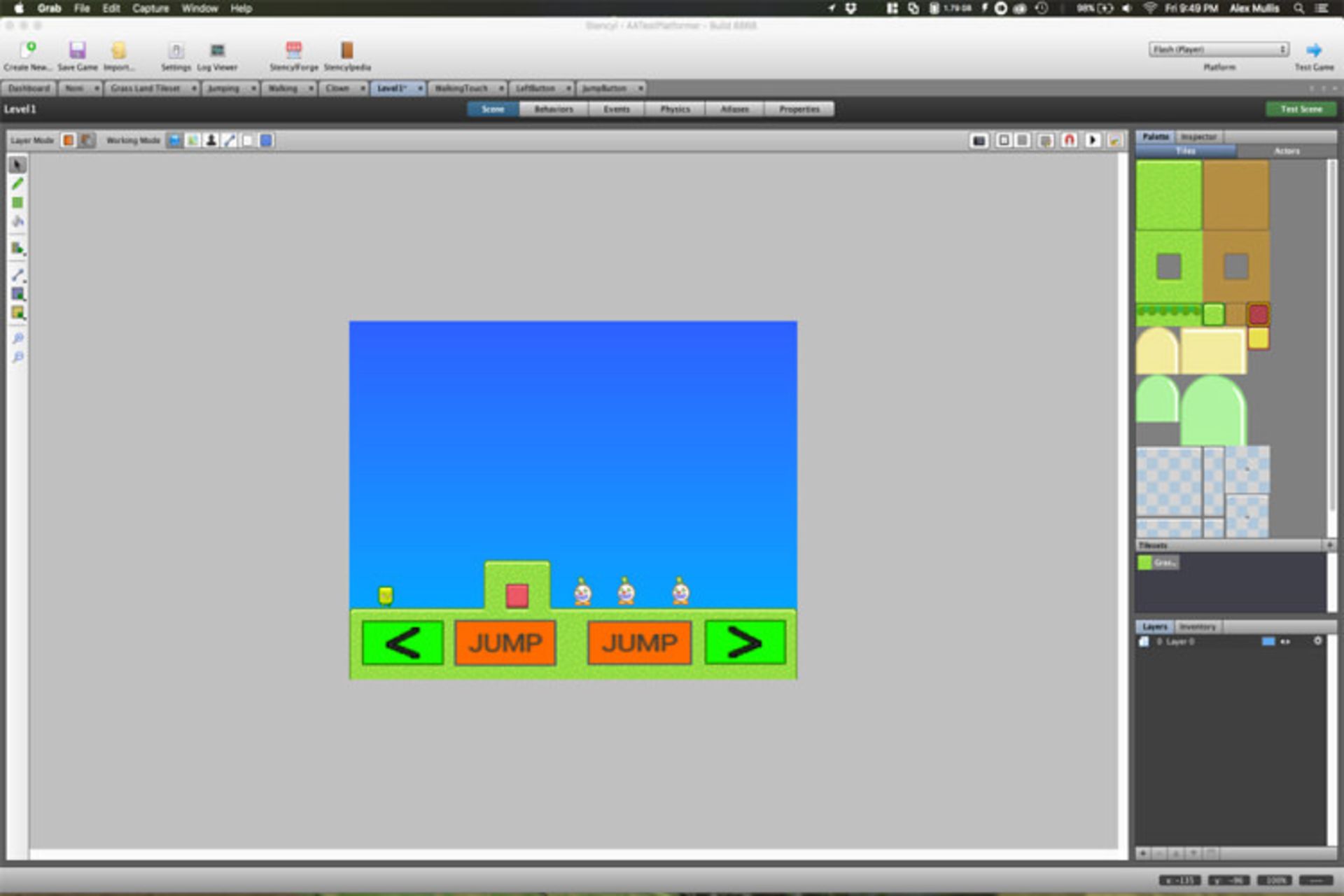Viewport: 1344px width, 896px height.
Task: Select the green pencil draw tool
Action: click(17, 183)
